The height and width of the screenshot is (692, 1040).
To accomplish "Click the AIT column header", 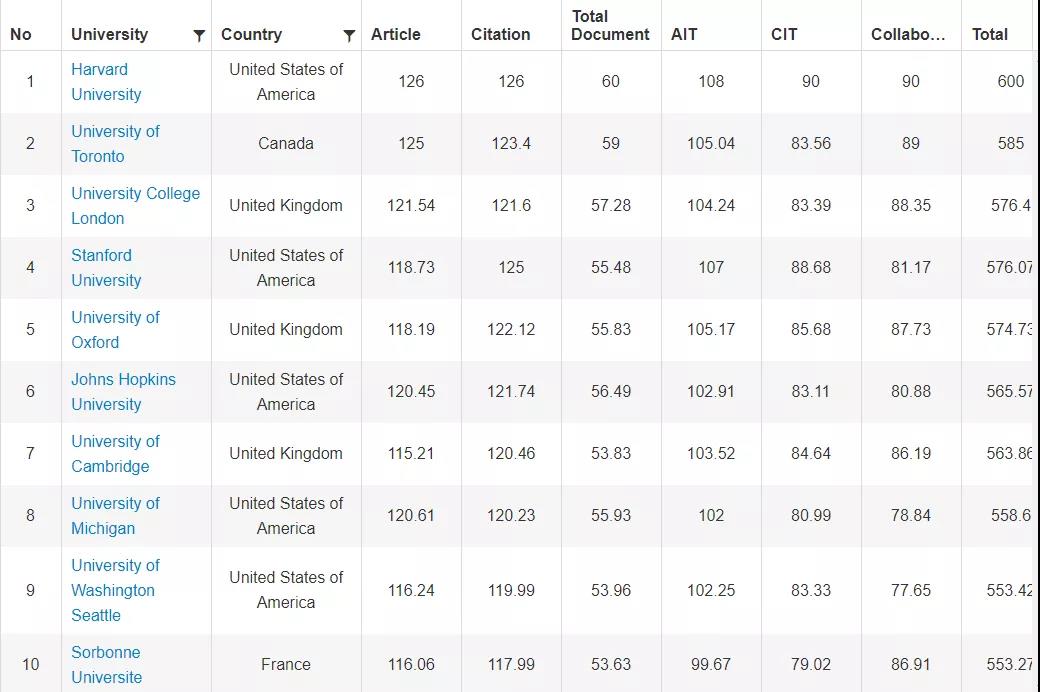I will 684,35.
